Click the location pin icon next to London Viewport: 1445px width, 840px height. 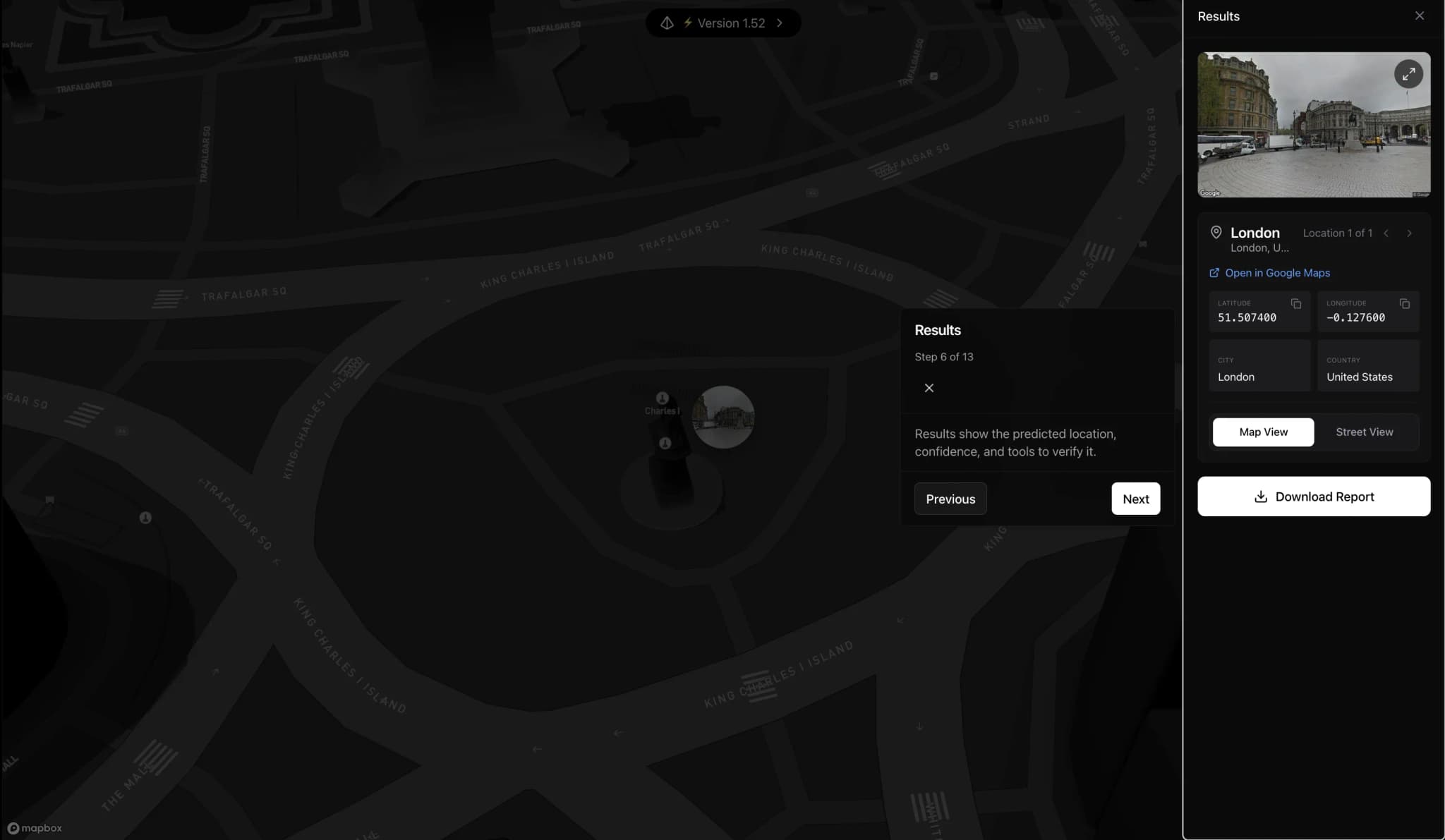point(1216,232)
